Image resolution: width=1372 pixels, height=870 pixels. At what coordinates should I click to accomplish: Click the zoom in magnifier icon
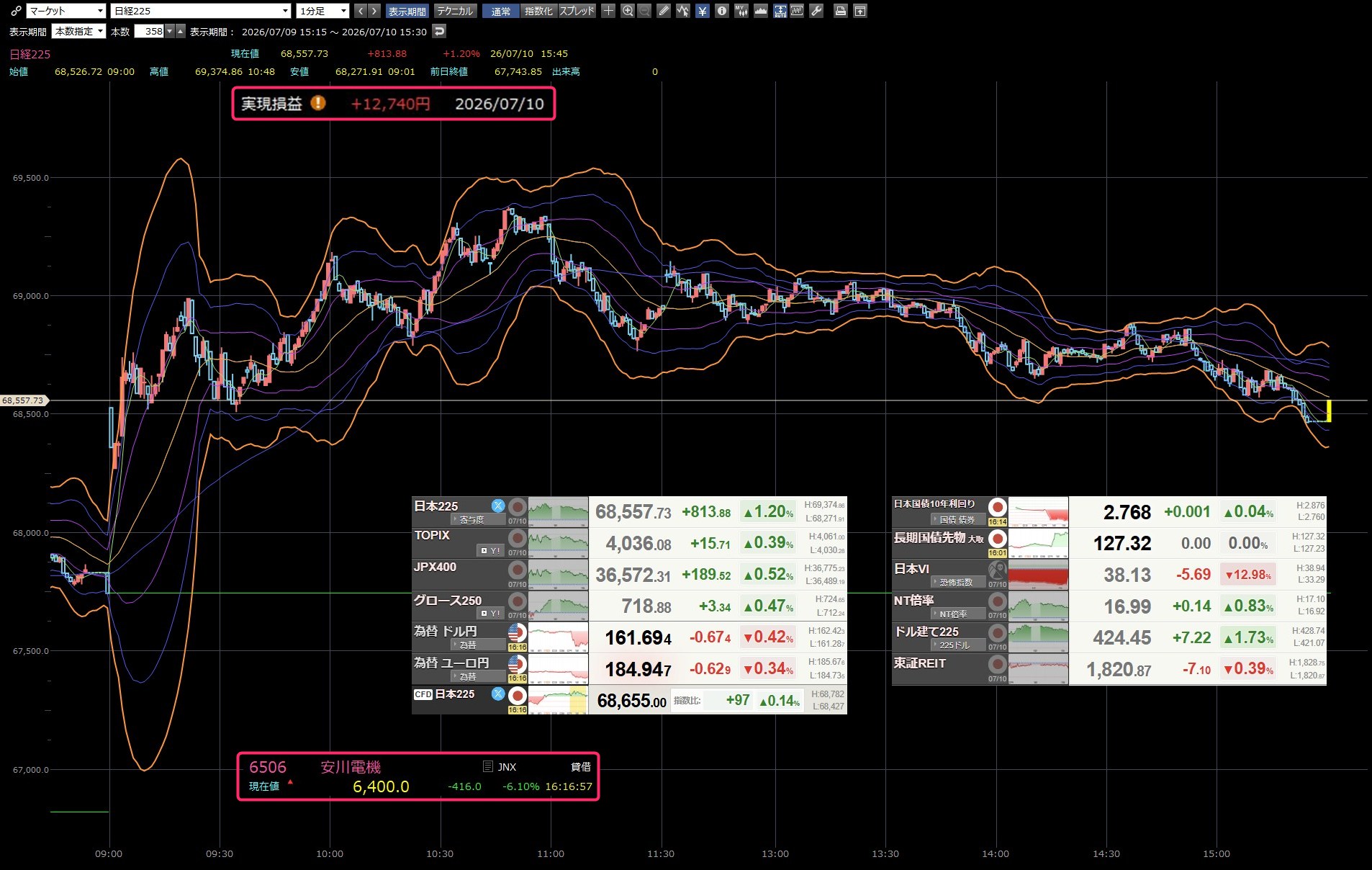[x=628, y=11]
